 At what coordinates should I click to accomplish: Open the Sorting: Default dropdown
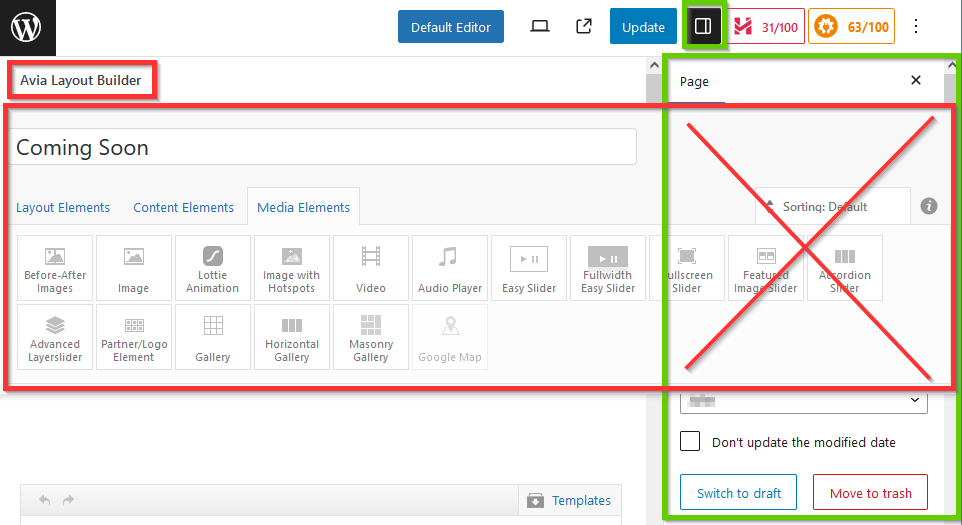[833, 207]
